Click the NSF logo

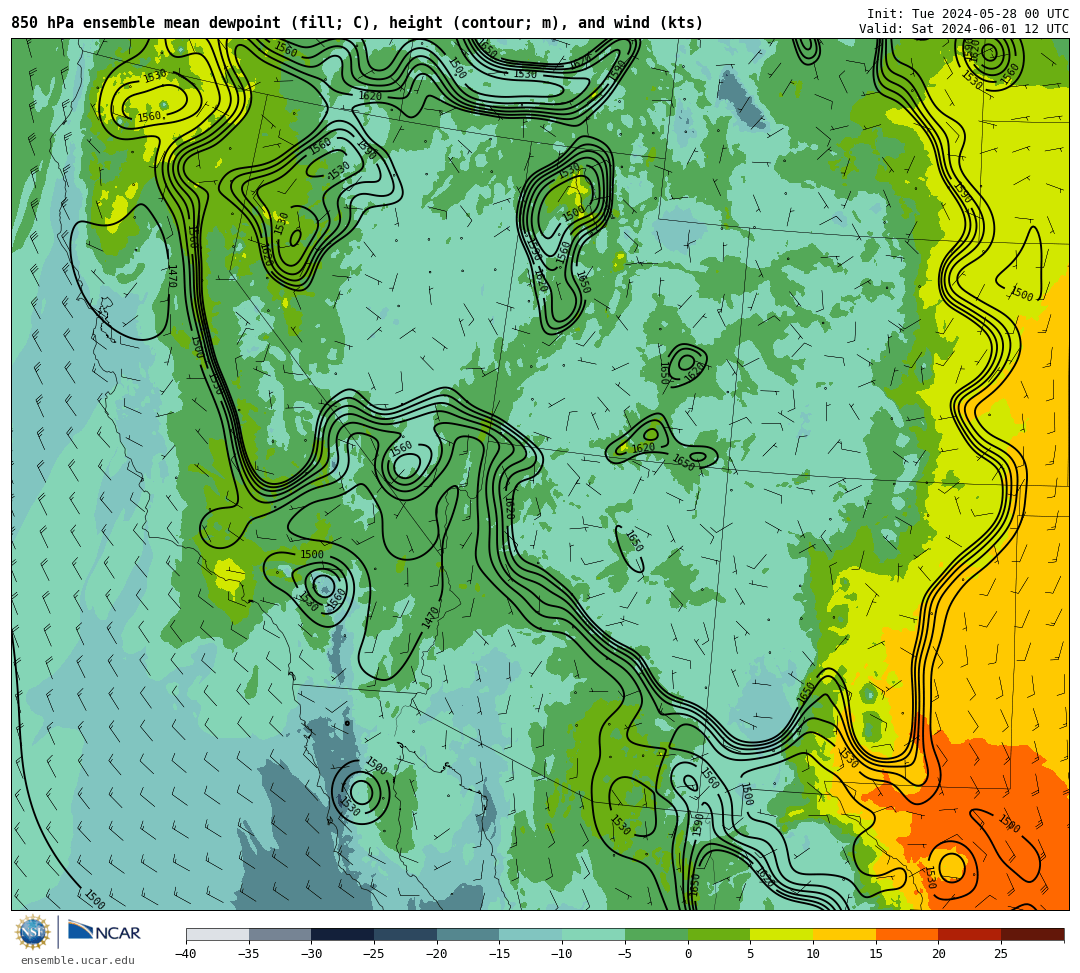(x=32, y=932)
